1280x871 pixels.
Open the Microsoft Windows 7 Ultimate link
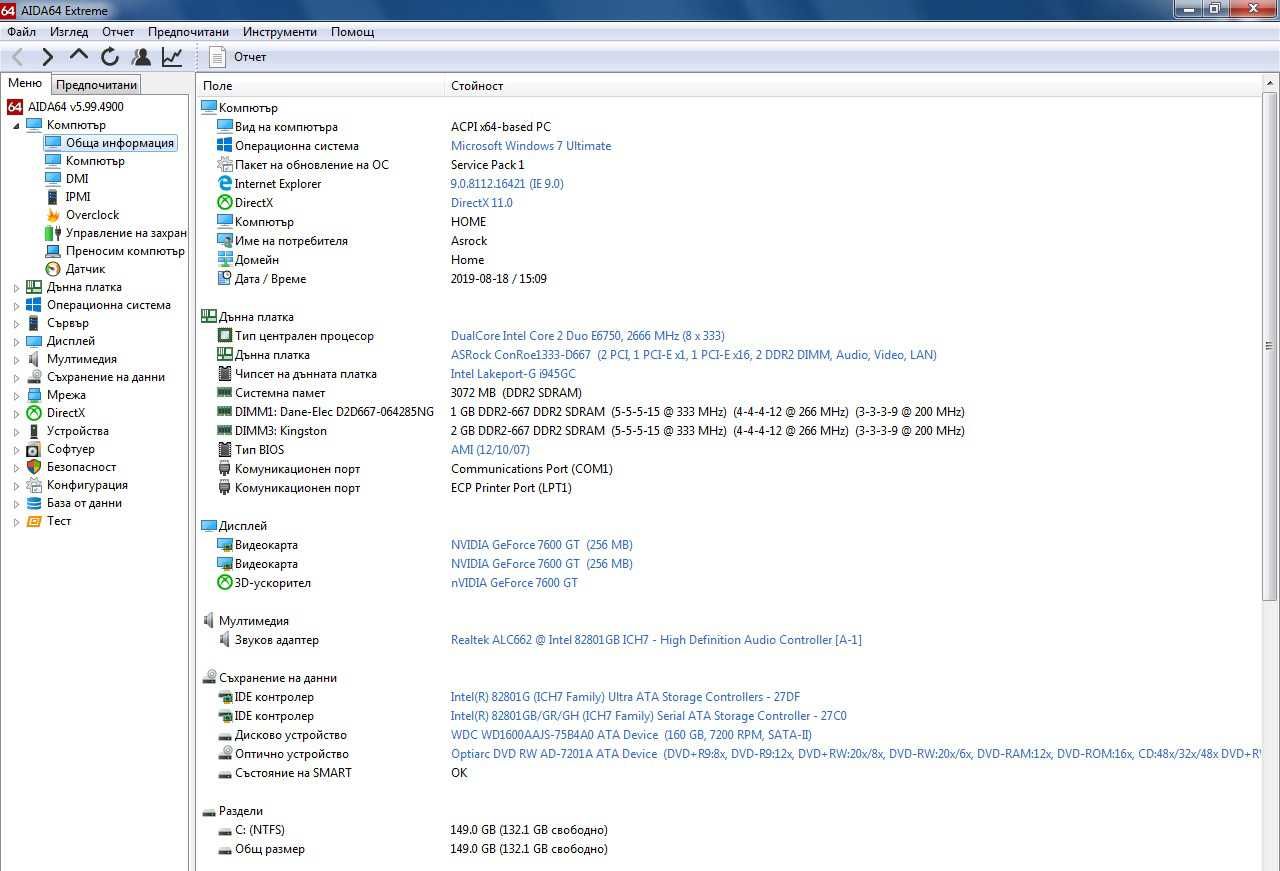[x=531, y=146]
